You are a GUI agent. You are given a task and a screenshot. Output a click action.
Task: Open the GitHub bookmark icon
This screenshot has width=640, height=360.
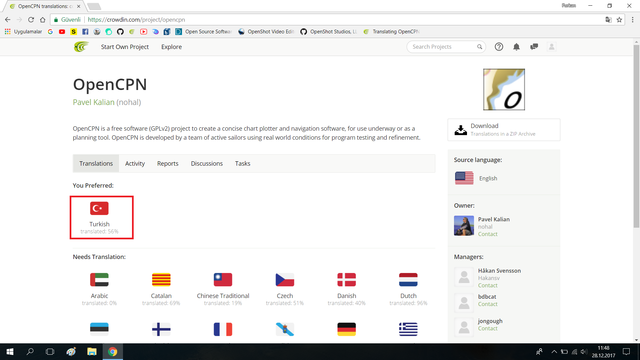(120, 31)
